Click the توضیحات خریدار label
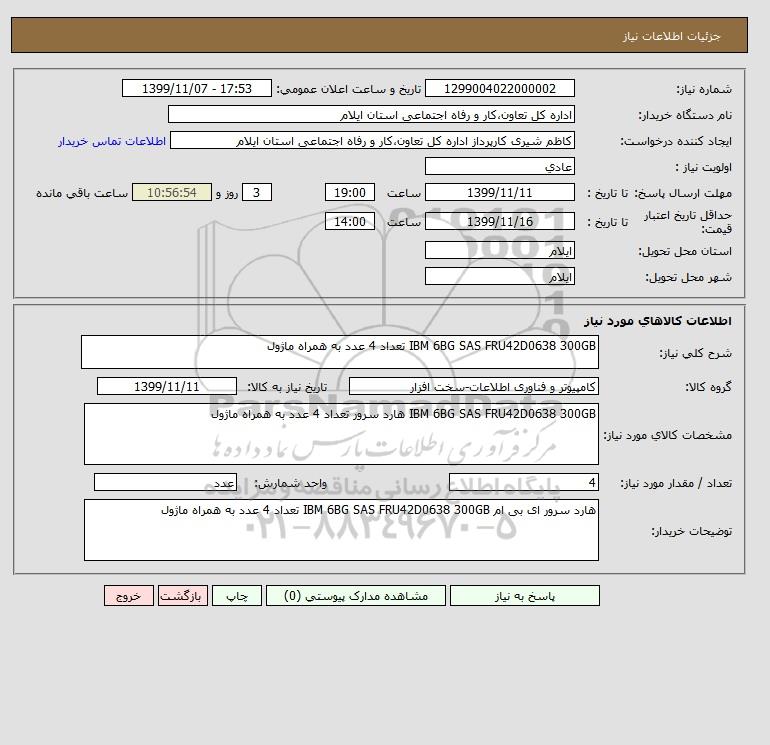770x745 pixels. [x=691, y=531]
